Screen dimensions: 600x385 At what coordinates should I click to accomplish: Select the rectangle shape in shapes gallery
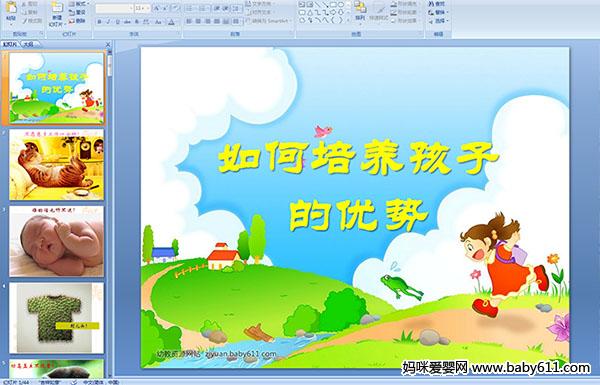(x=333, y=4)
